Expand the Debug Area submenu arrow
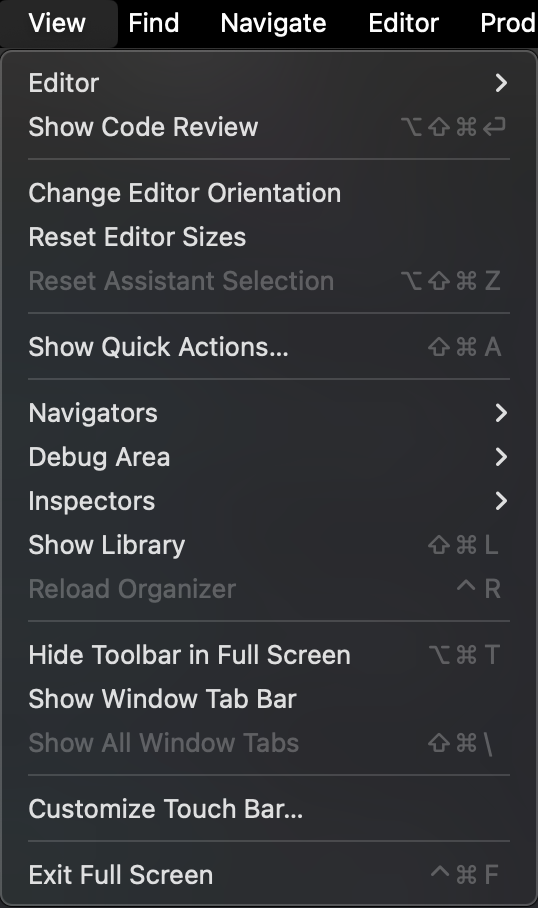This screenshot has height=908, width=538. click(x=501, y=457)
